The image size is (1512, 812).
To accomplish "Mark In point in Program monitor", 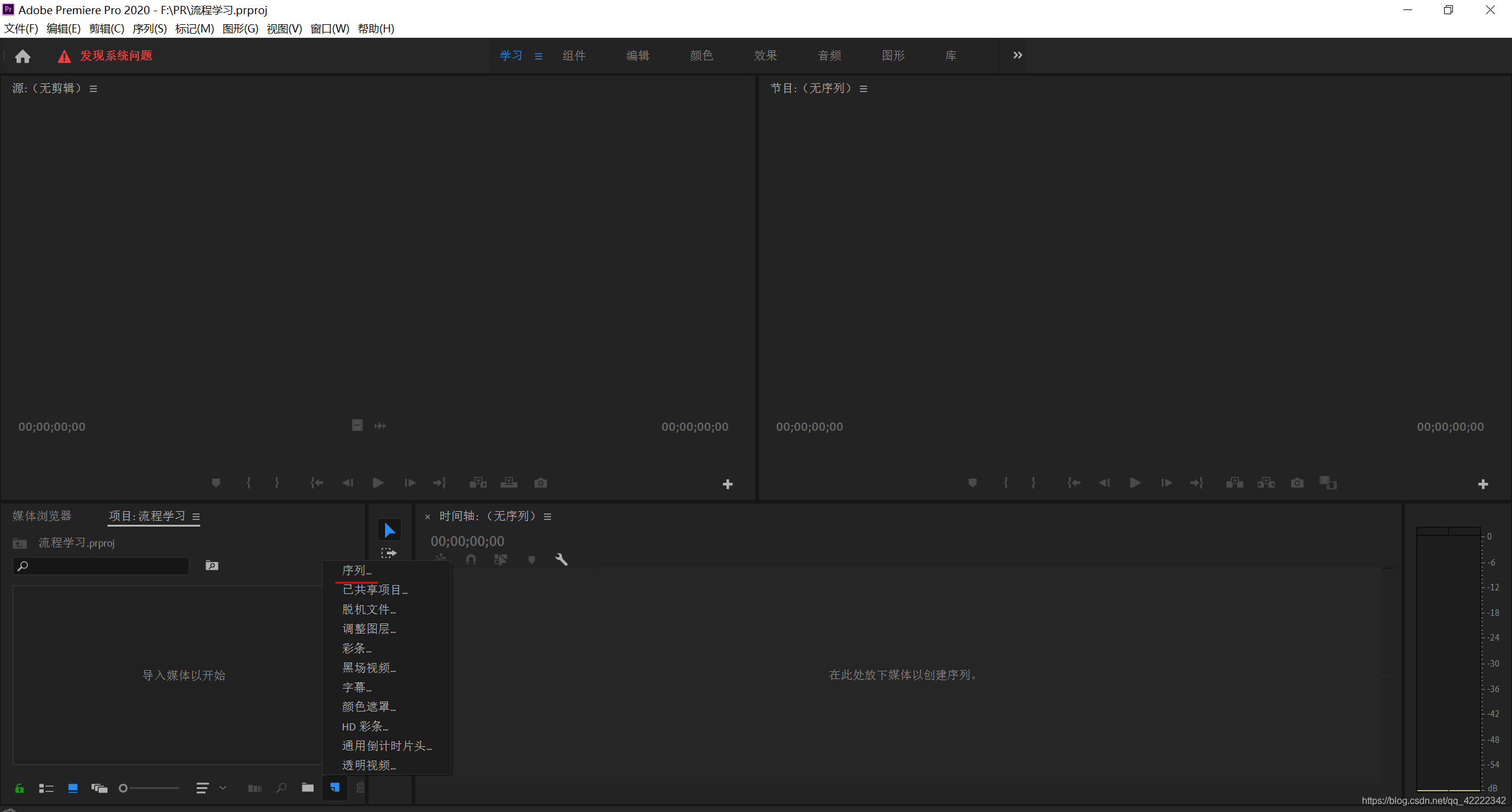I will pos(1006,483).
